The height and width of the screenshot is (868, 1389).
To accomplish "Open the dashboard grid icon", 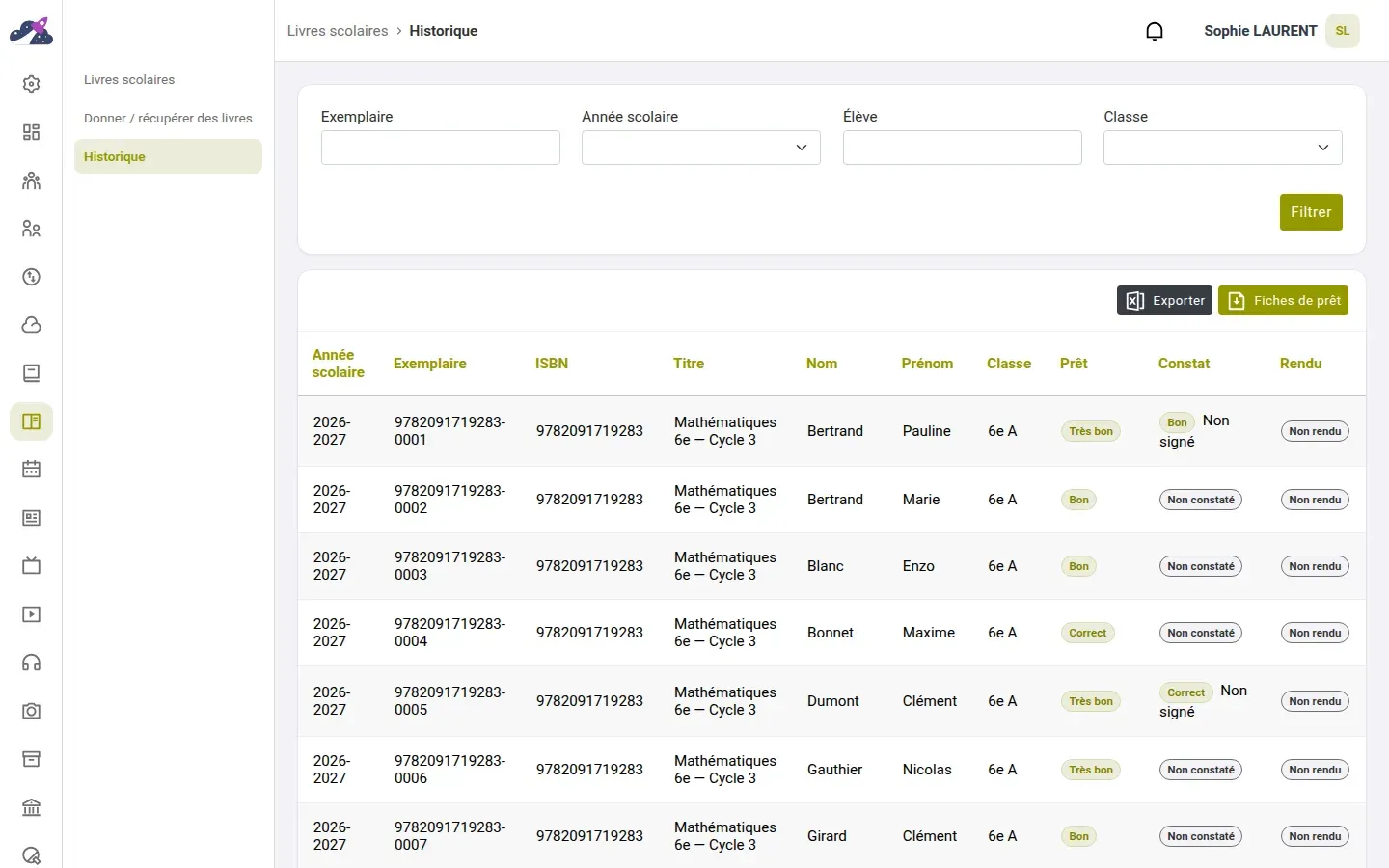I will coord(31,132).
